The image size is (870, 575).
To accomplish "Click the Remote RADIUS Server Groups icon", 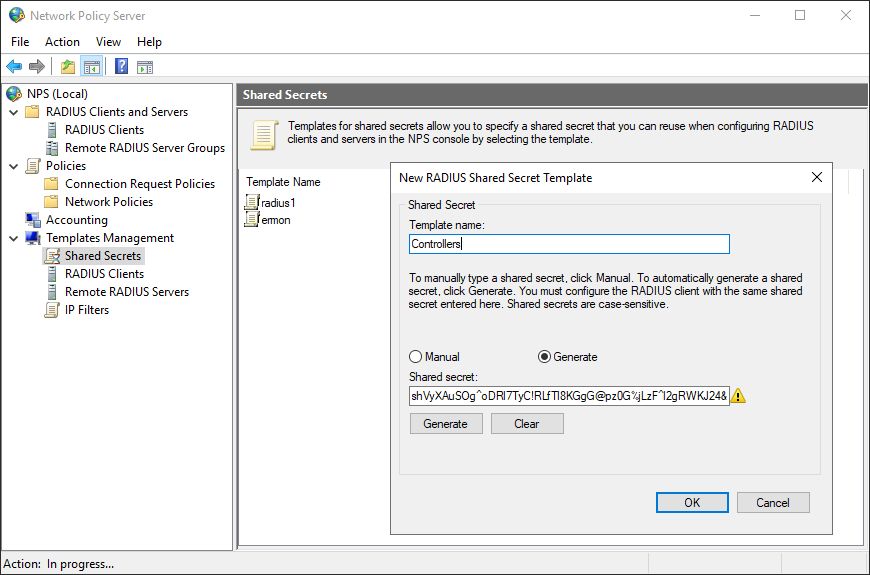I will pos(52,148).
